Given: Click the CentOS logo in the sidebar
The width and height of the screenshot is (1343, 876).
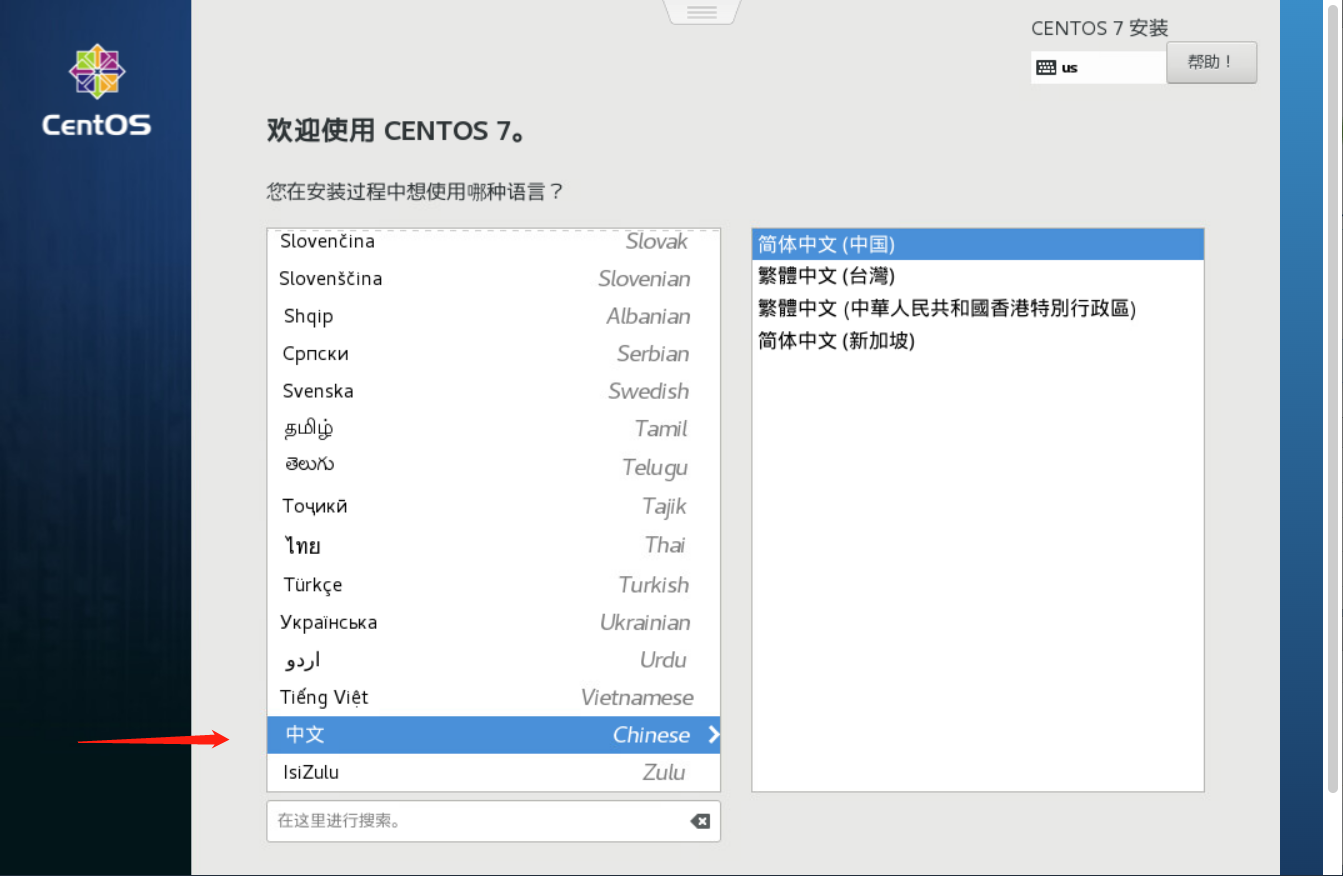Looking at the screenshot, I should click(97, 90).
